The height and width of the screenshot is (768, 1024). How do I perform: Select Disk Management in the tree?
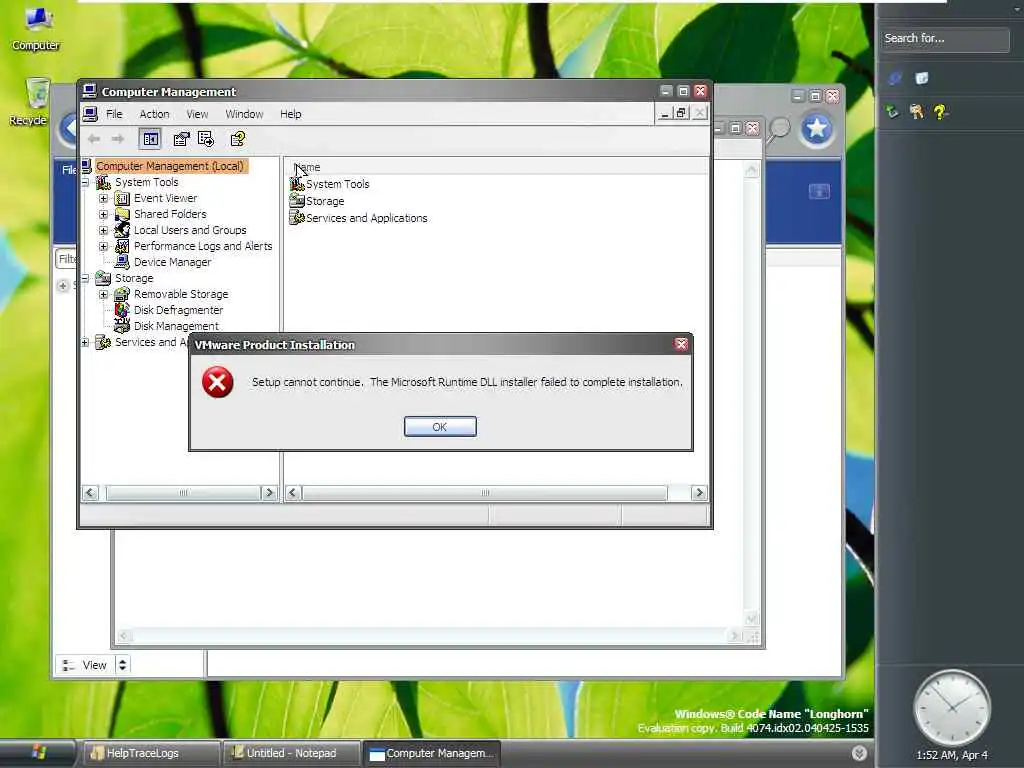pos(176,326)
